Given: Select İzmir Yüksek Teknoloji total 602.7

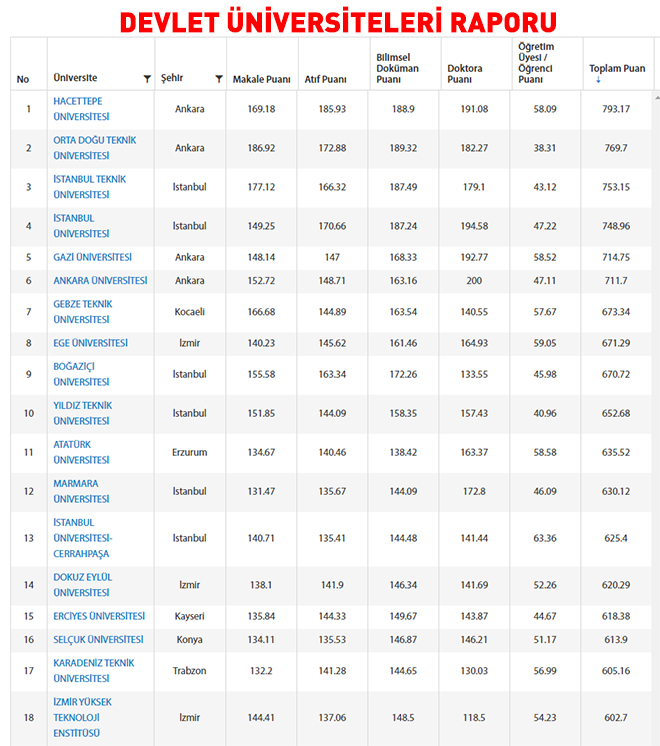Looking at the screenshot, I should (x=616, y=717).
